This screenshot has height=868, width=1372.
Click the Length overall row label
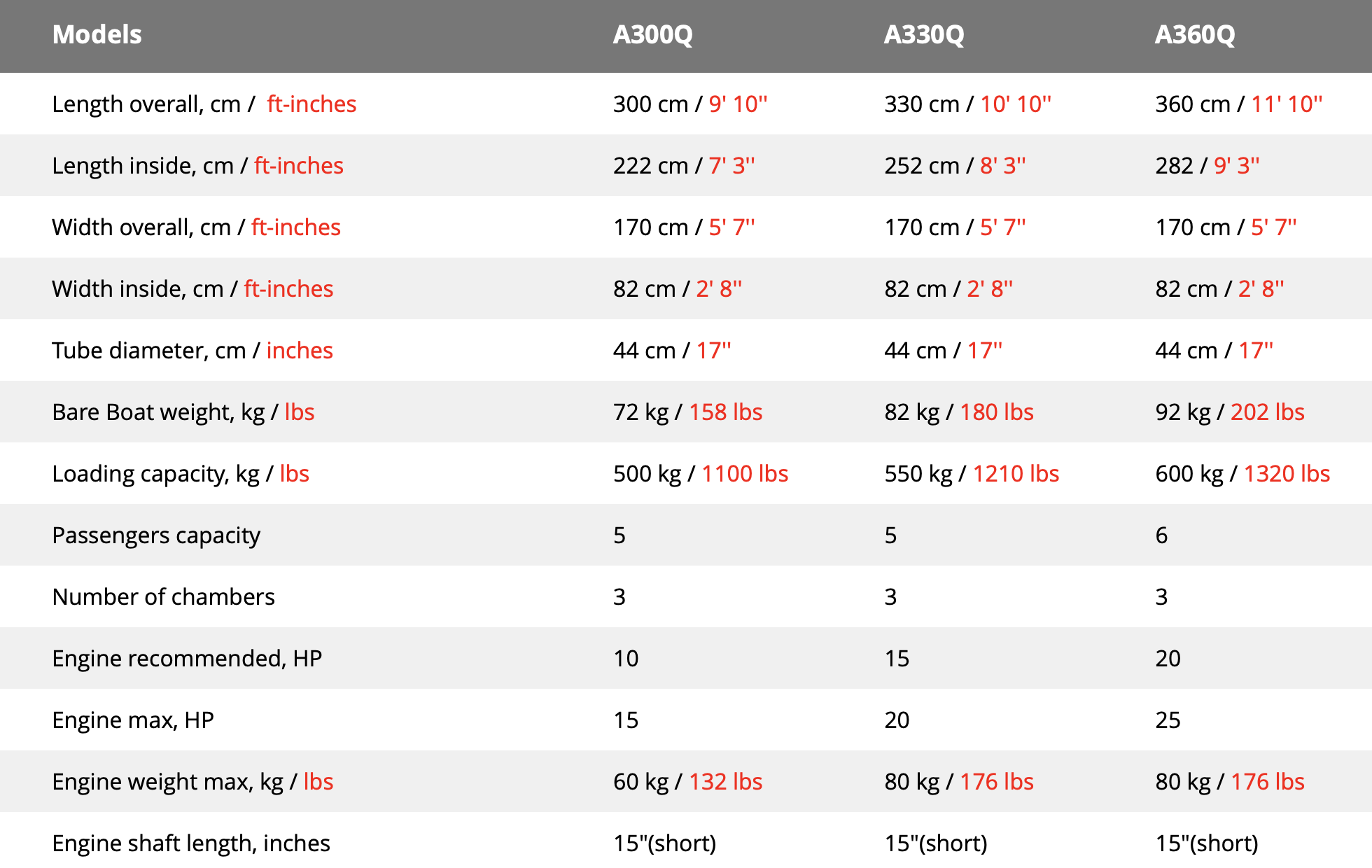coord(204,104)
